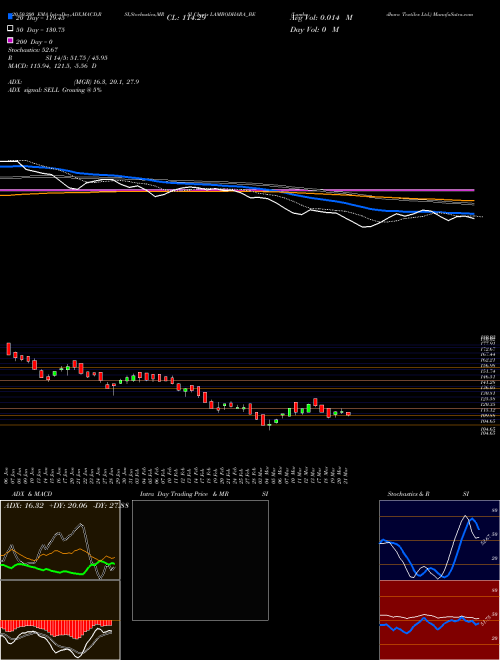Click the last red candlestick on the far right

coord(348,414)
